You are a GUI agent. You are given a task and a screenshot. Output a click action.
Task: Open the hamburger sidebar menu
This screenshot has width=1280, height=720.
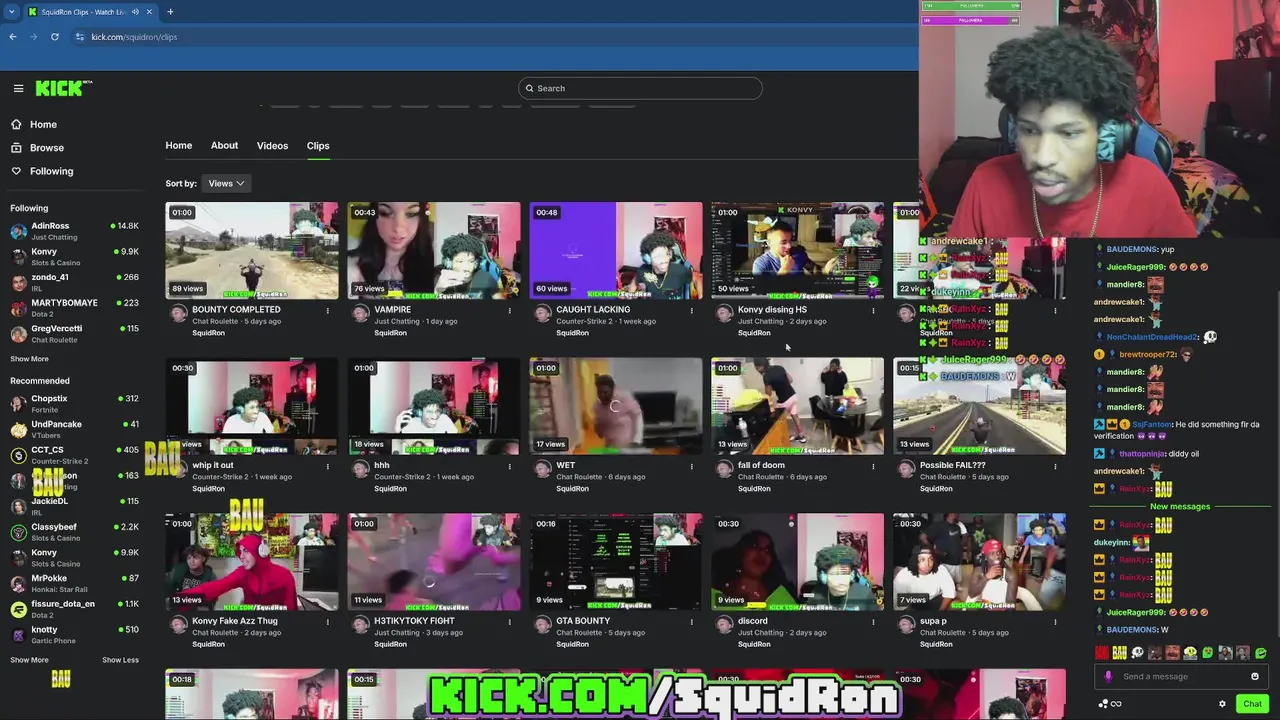(x=18, y=88)
